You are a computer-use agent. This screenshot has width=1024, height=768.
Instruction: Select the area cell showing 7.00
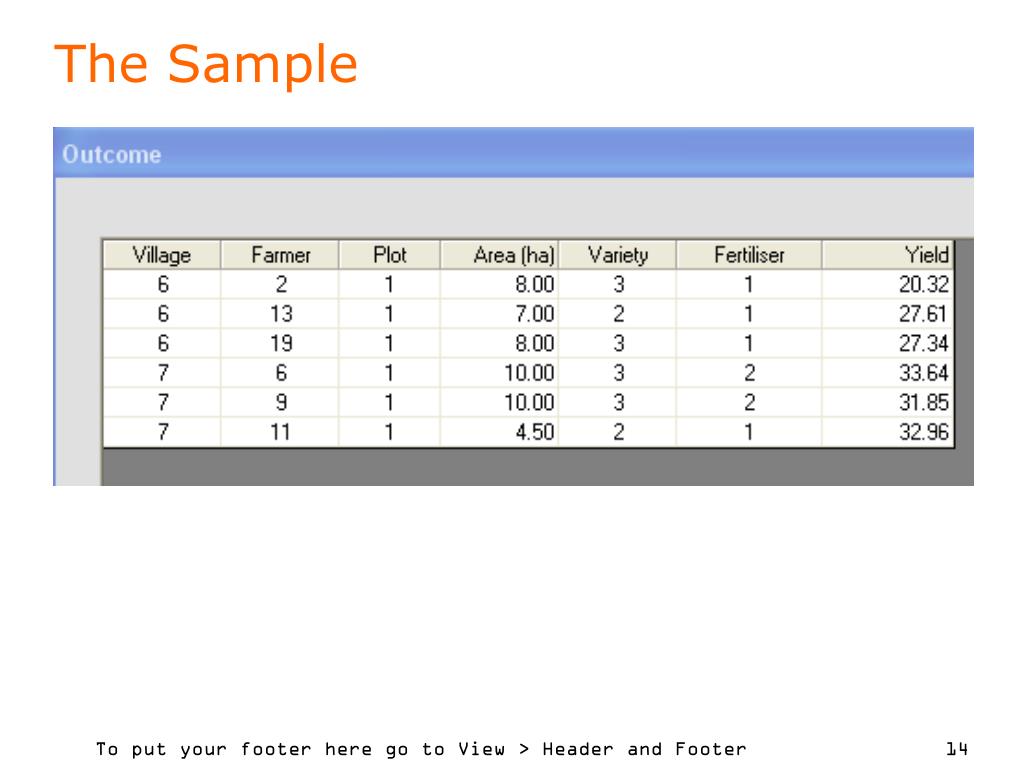click(x=500, y=314)
